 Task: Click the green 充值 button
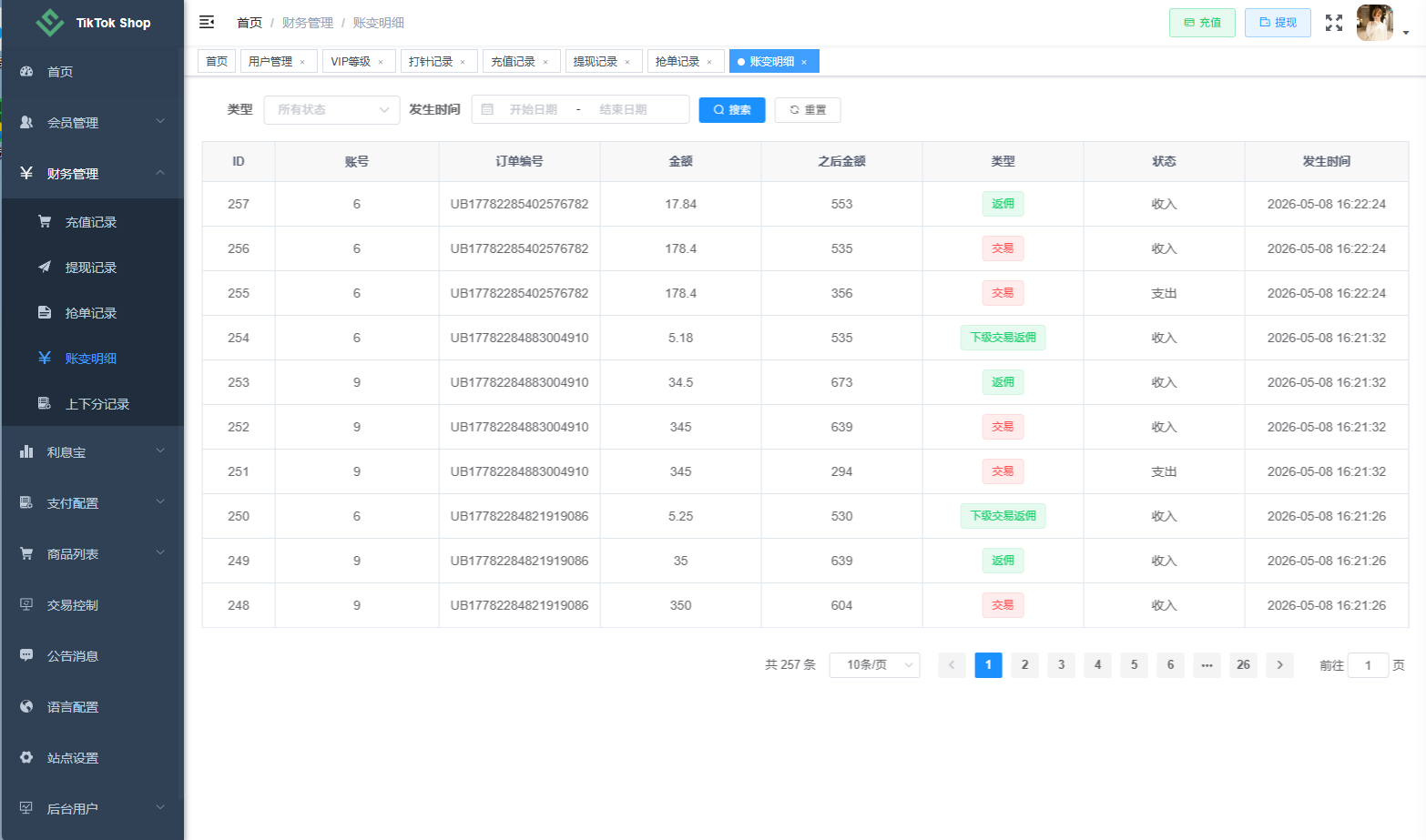coord(1202,23)
